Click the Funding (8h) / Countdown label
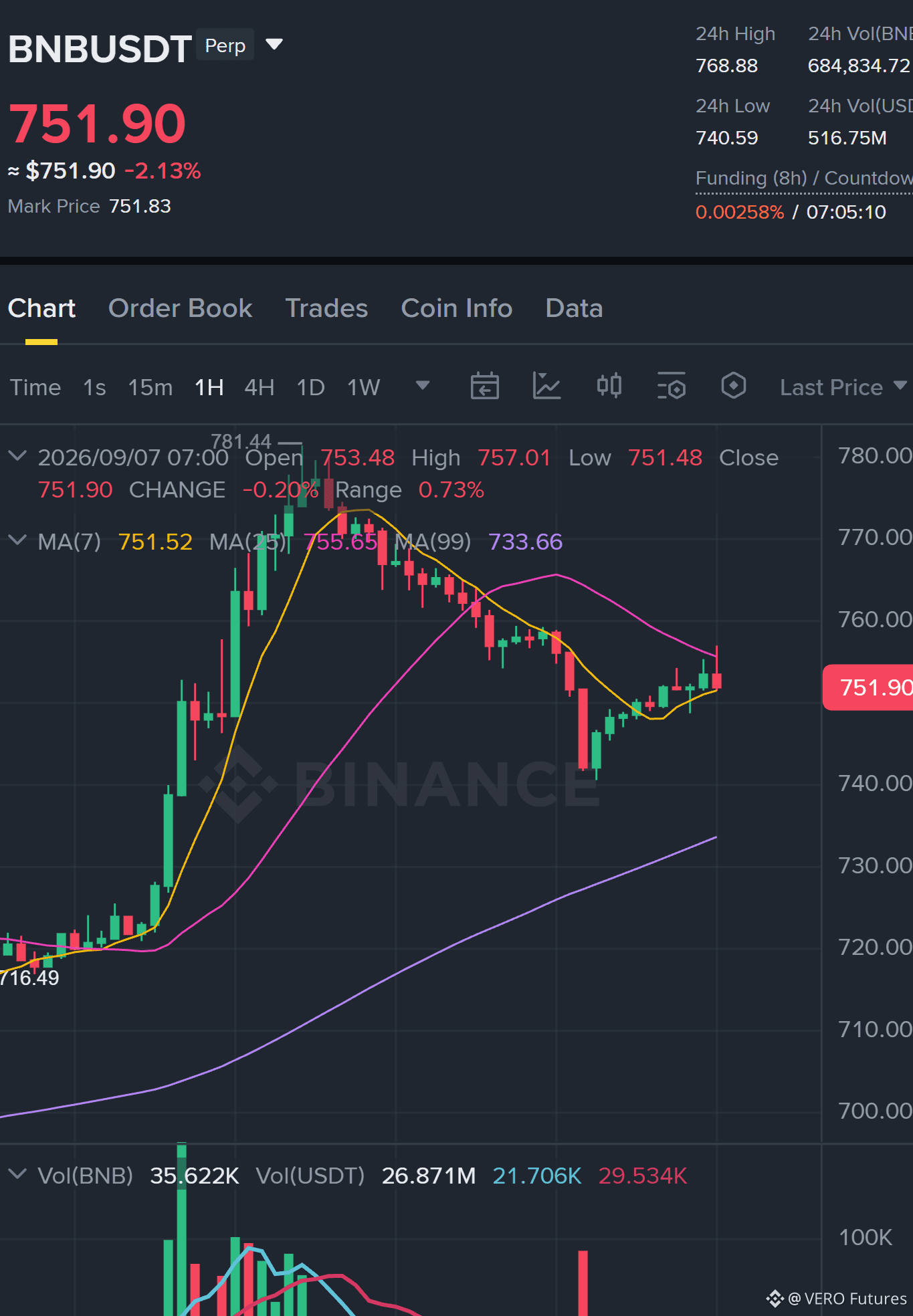The image size is (913, 1316). [804, 178]
